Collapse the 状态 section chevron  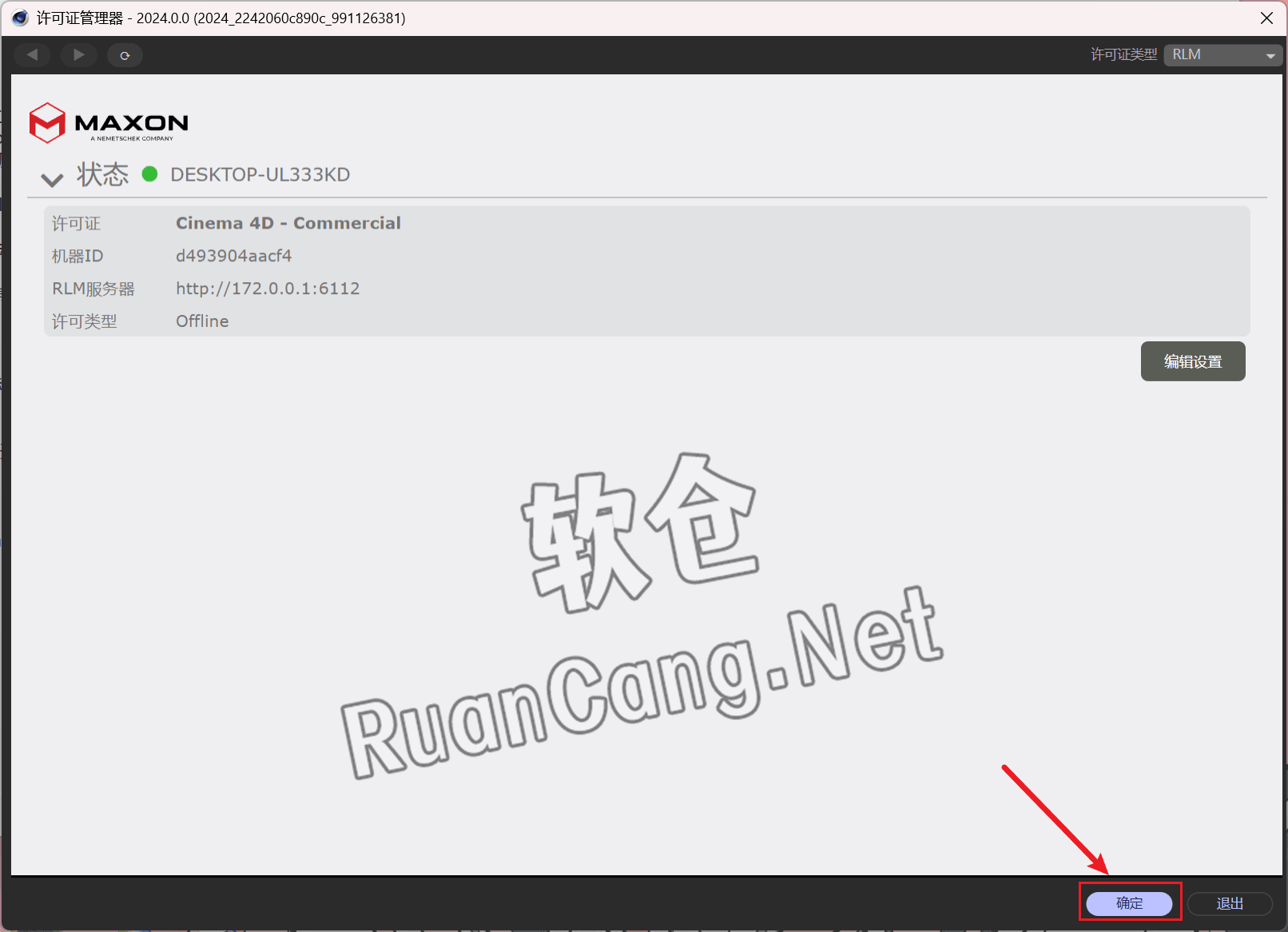pyautogui.click(x=52, y=179)
